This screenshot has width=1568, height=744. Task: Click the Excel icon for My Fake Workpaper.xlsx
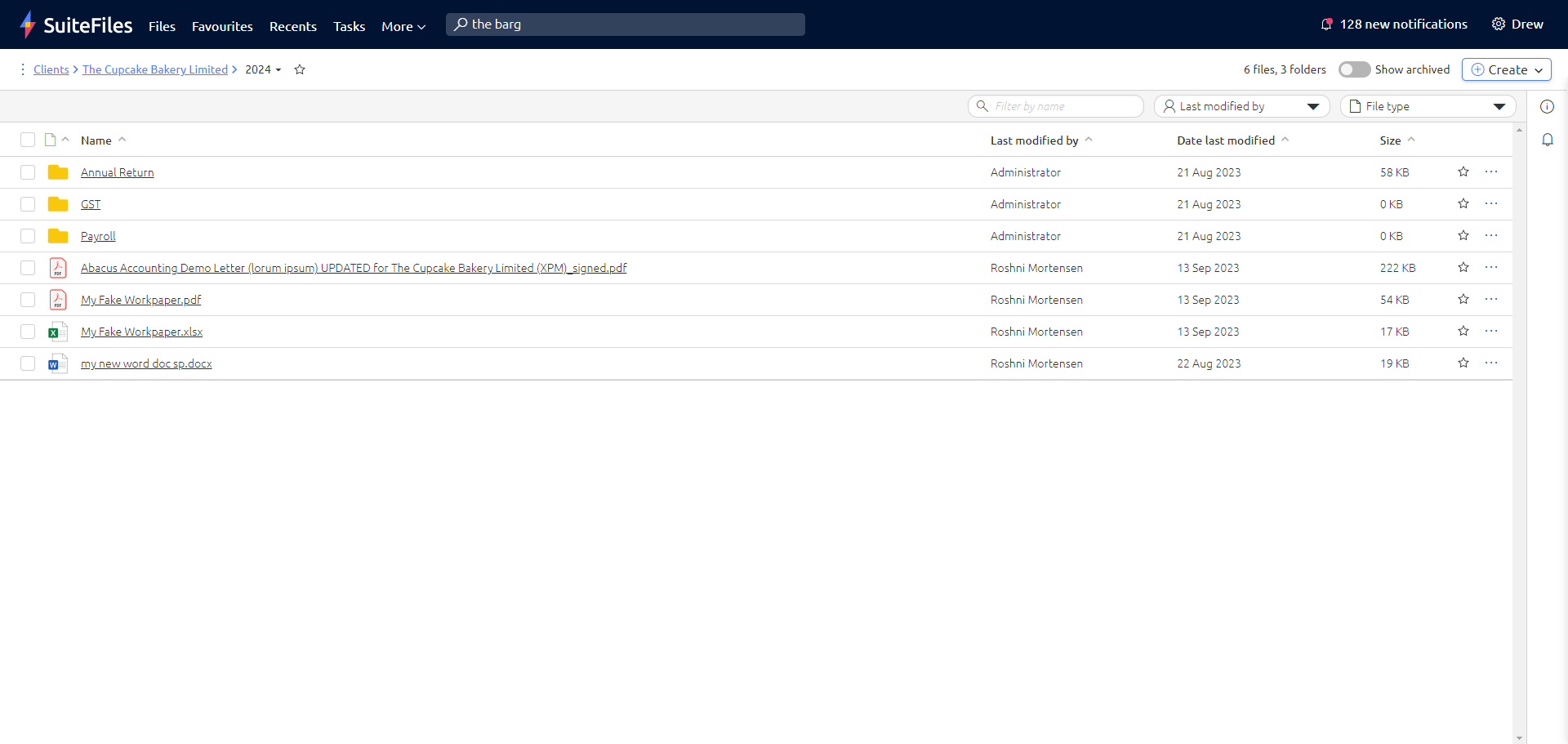coord(57,331)
